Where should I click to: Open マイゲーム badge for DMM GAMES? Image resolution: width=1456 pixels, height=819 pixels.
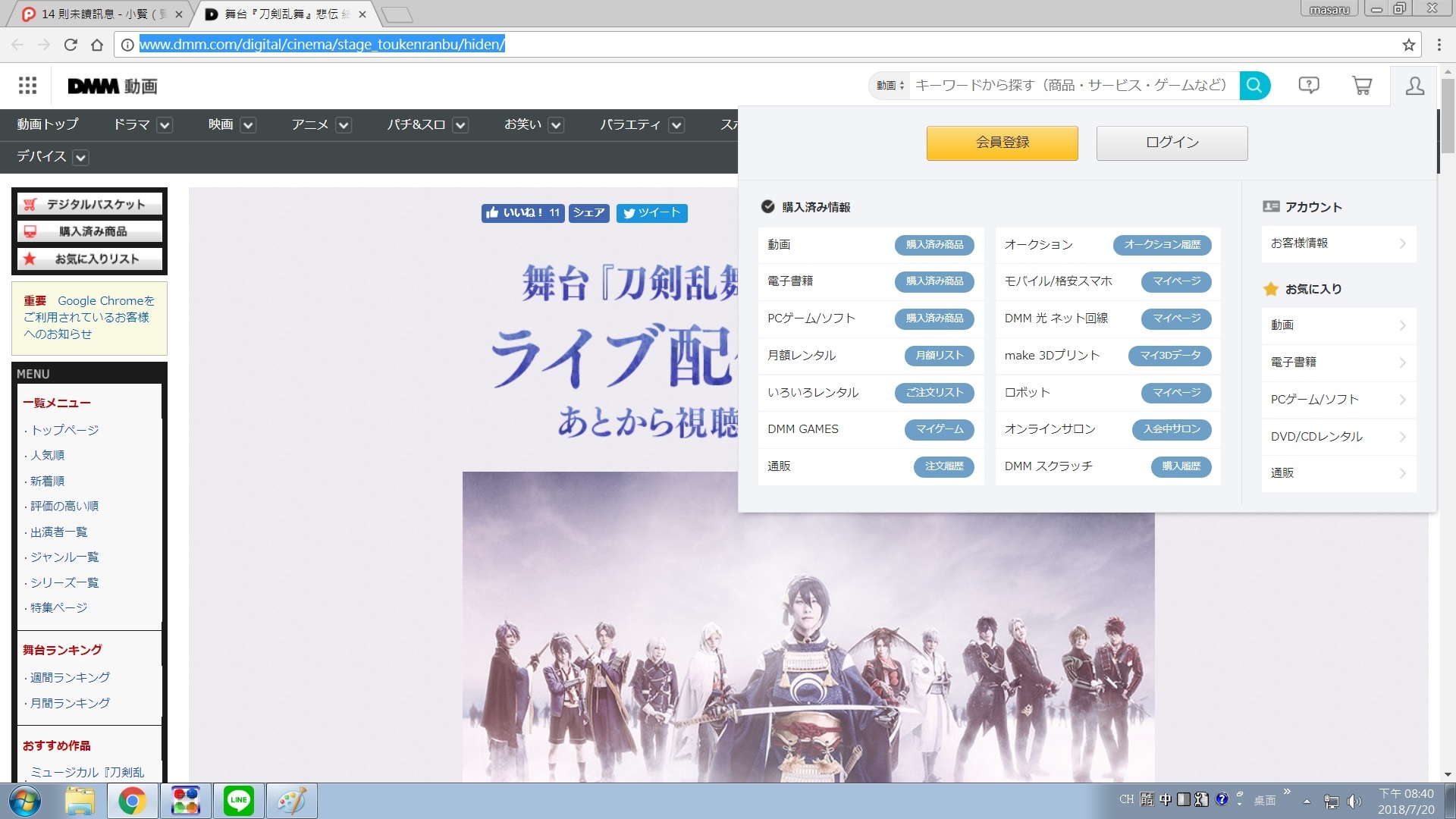pyautogui.click(x=939, y=429)
